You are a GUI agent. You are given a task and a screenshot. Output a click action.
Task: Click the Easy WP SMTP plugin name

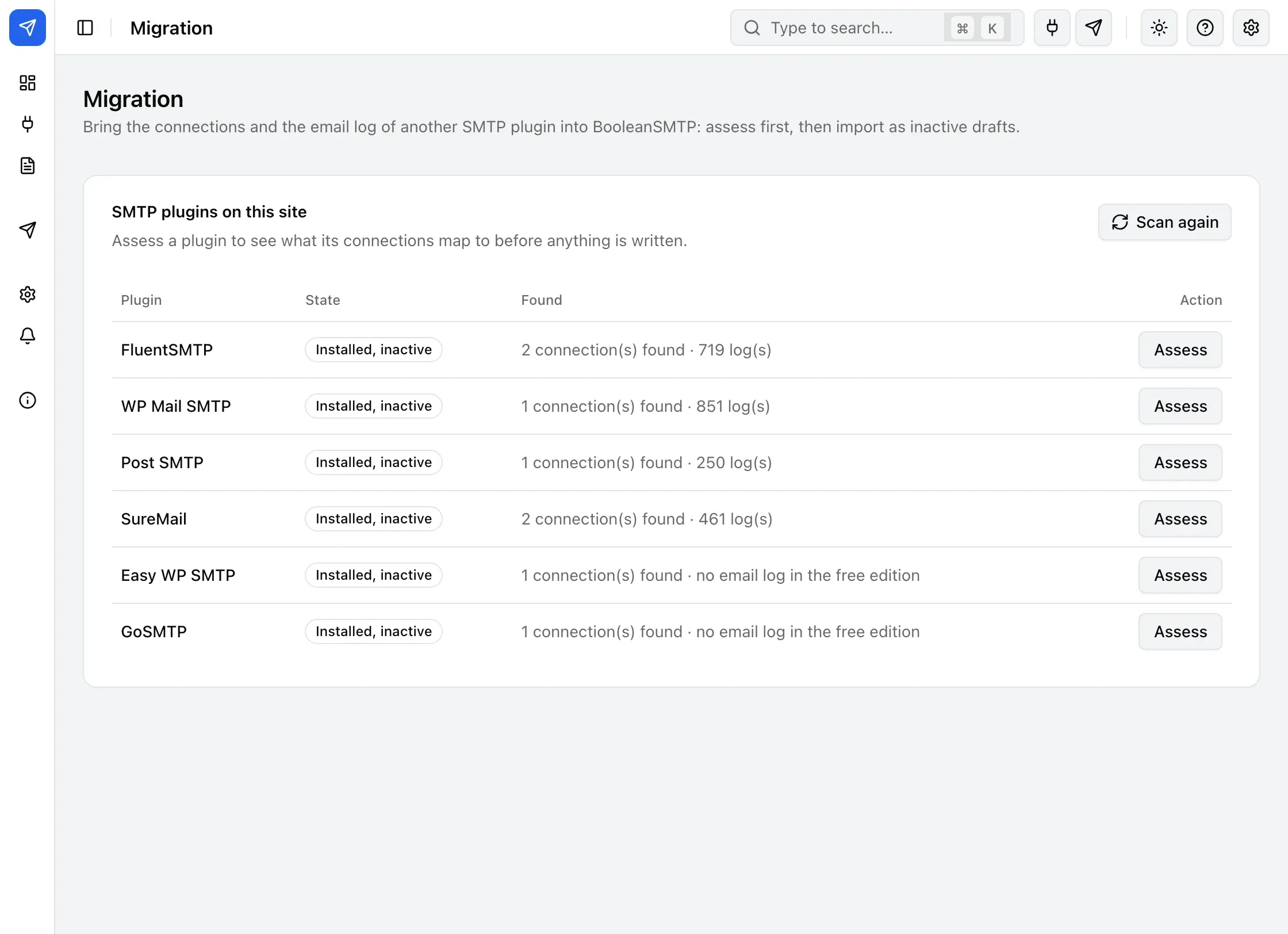[x=178, y=575]
